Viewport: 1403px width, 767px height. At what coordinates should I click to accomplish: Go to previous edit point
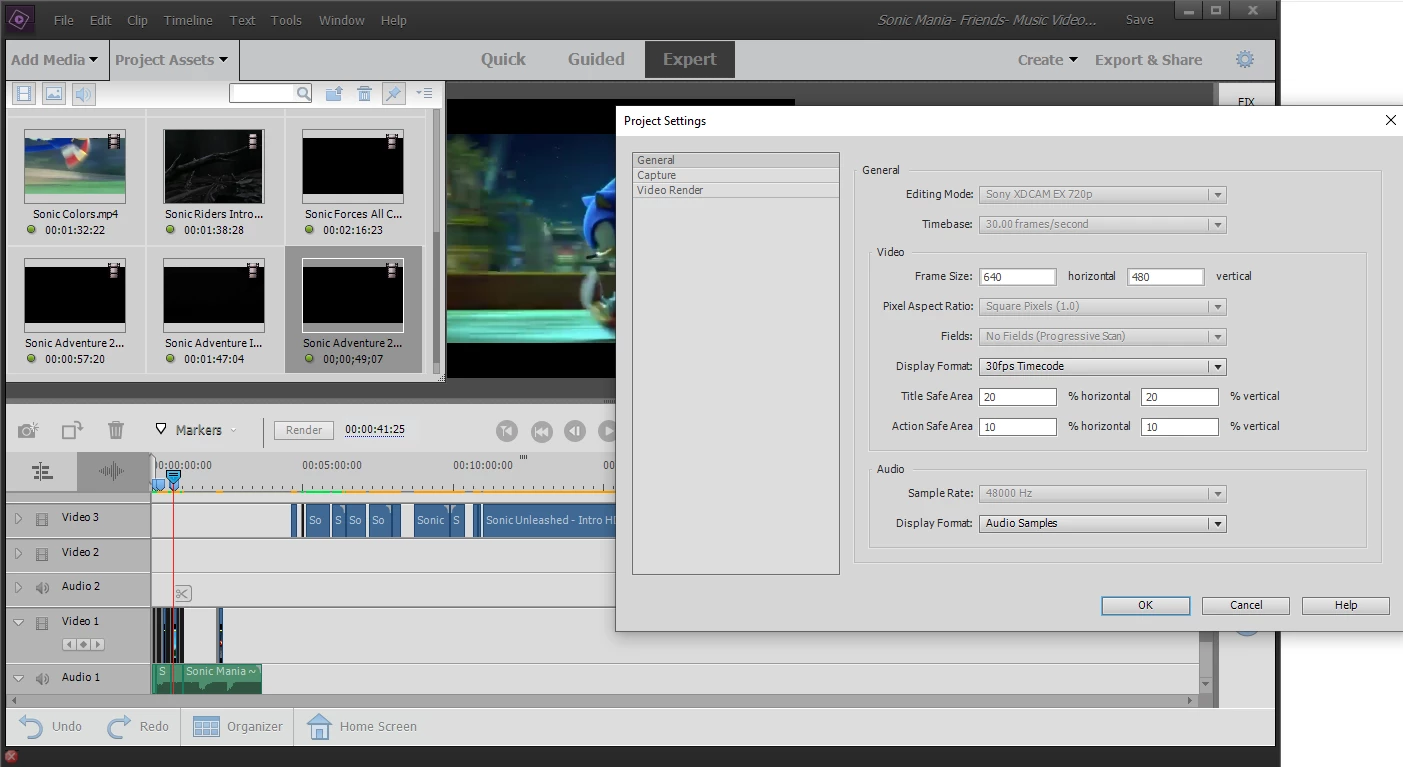(x=507, y=431)
